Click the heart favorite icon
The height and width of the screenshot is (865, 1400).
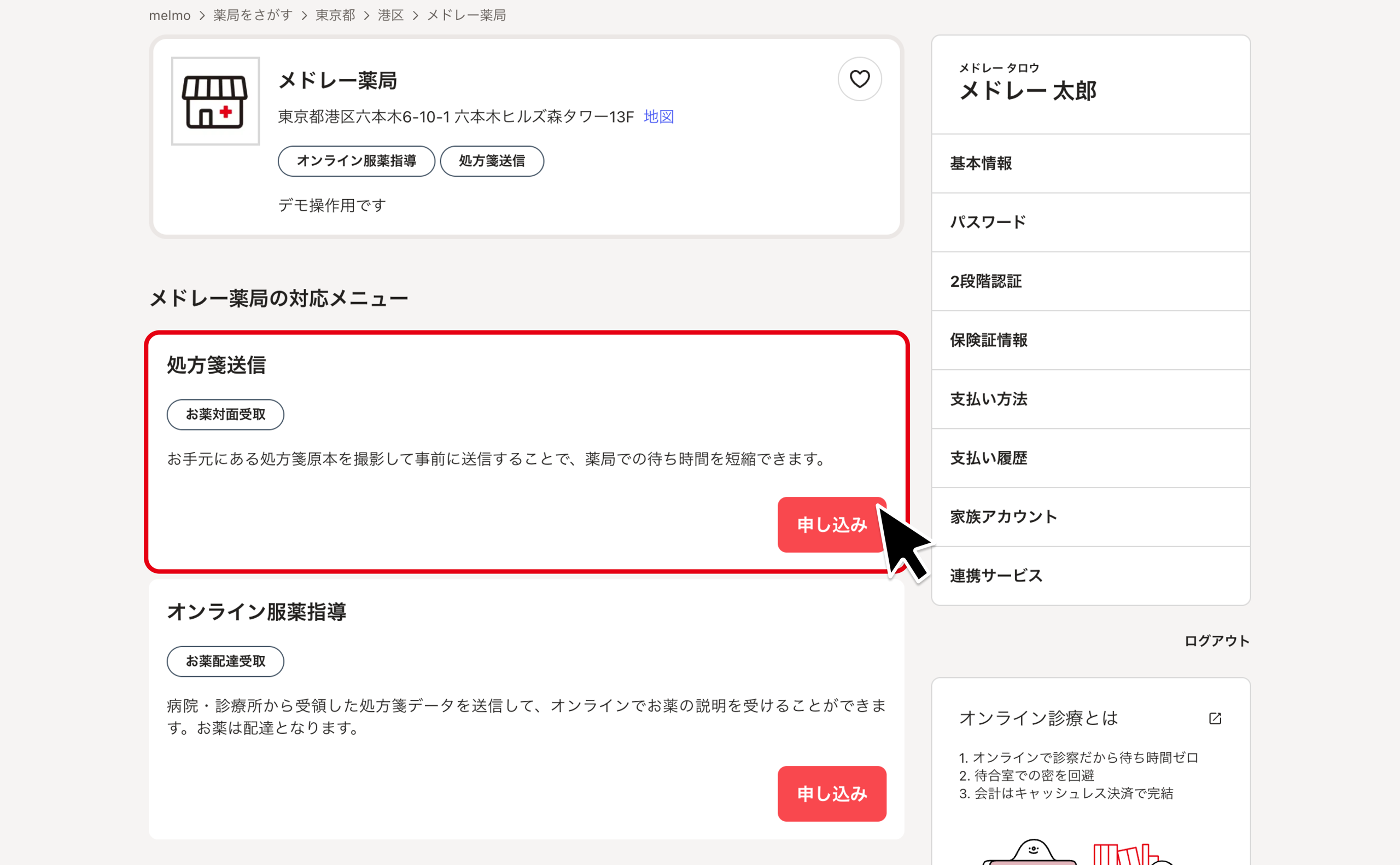pyautogui.click(x=859, y=79)
